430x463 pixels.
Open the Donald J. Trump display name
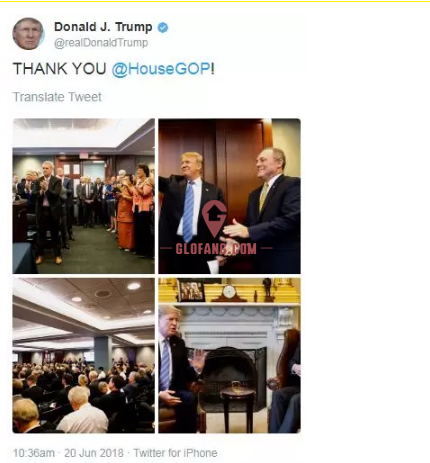(103, 27)
